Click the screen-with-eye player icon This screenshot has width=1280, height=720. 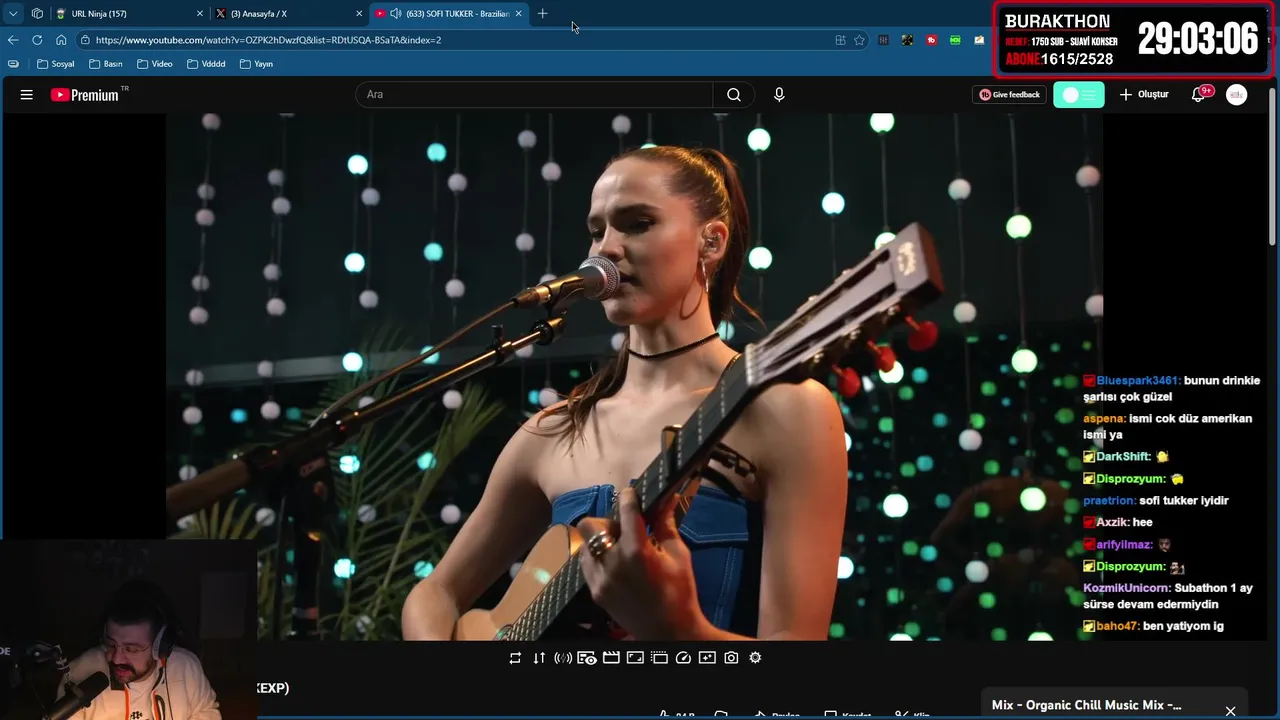tap(587, 658)
